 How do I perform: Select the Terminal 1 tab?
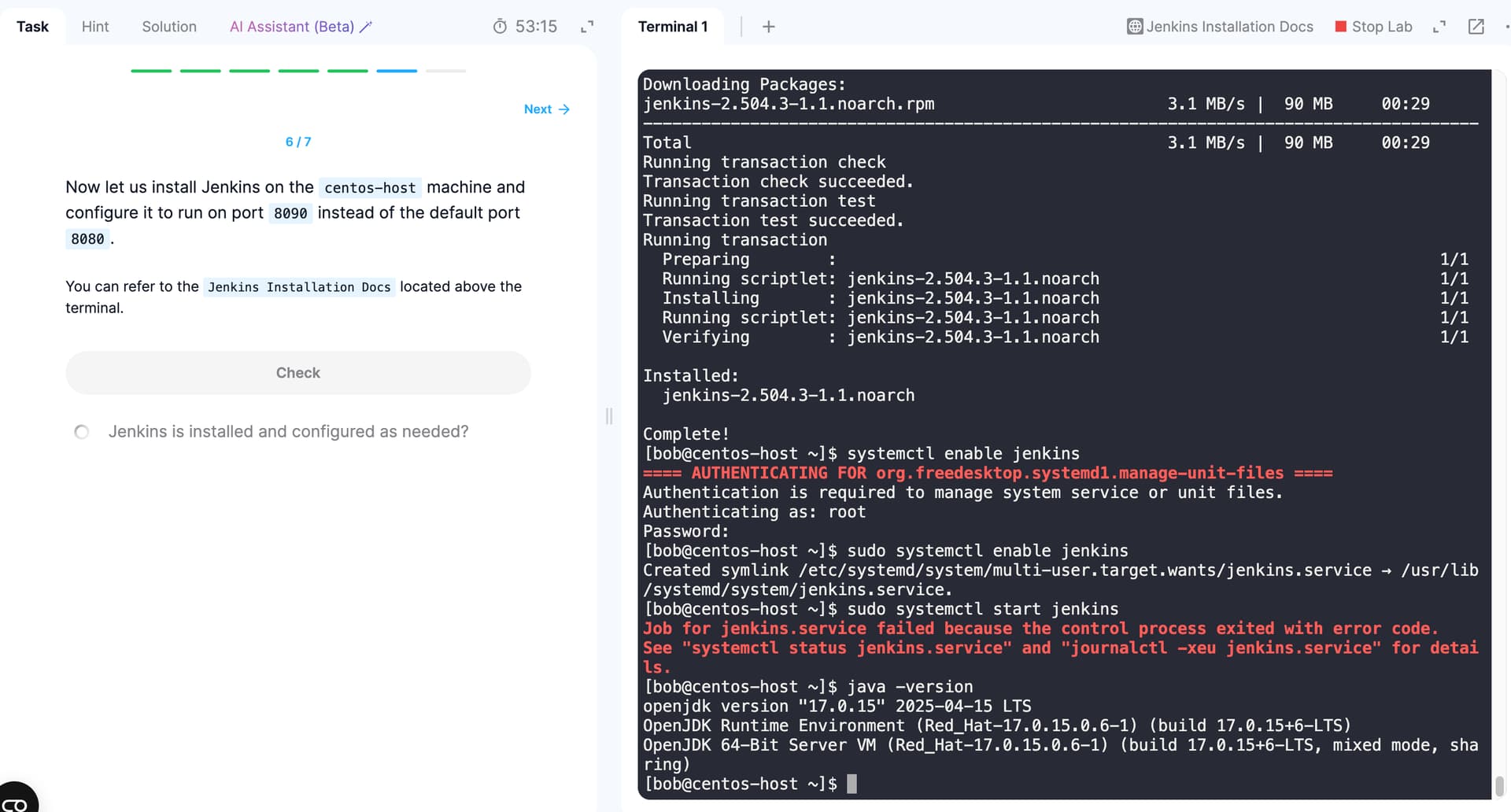click(673, 27)
